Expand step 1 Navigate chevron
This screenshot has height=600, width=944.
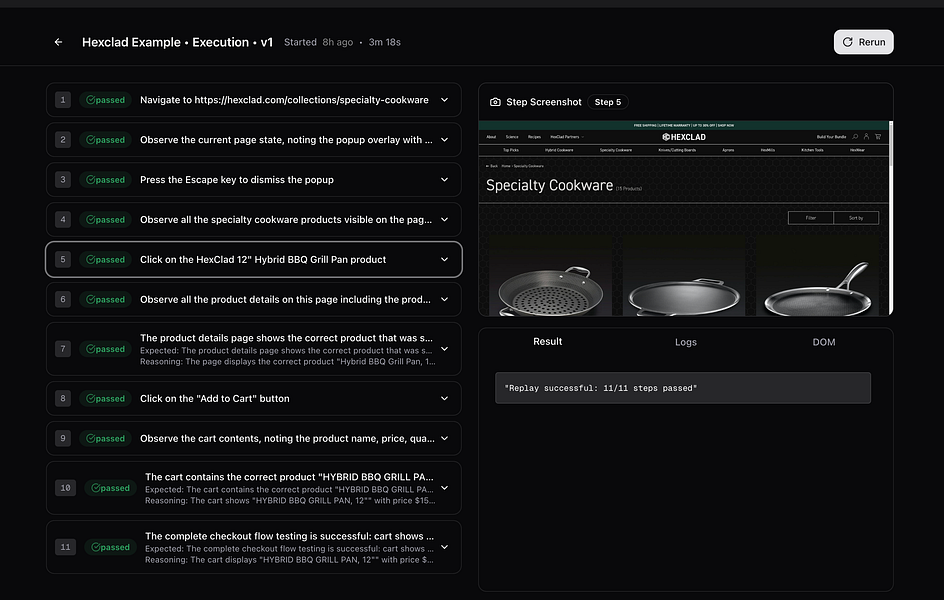444,100
